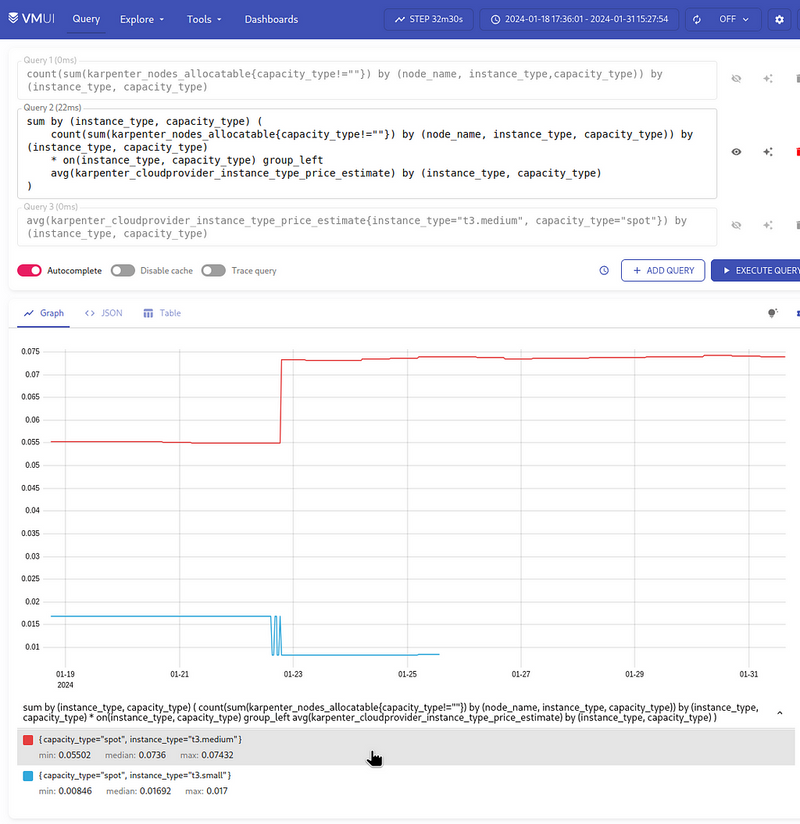Click the refresh icon next to OFF
Viewport: 800px width, 824px height.
click(x=698, y=19)
